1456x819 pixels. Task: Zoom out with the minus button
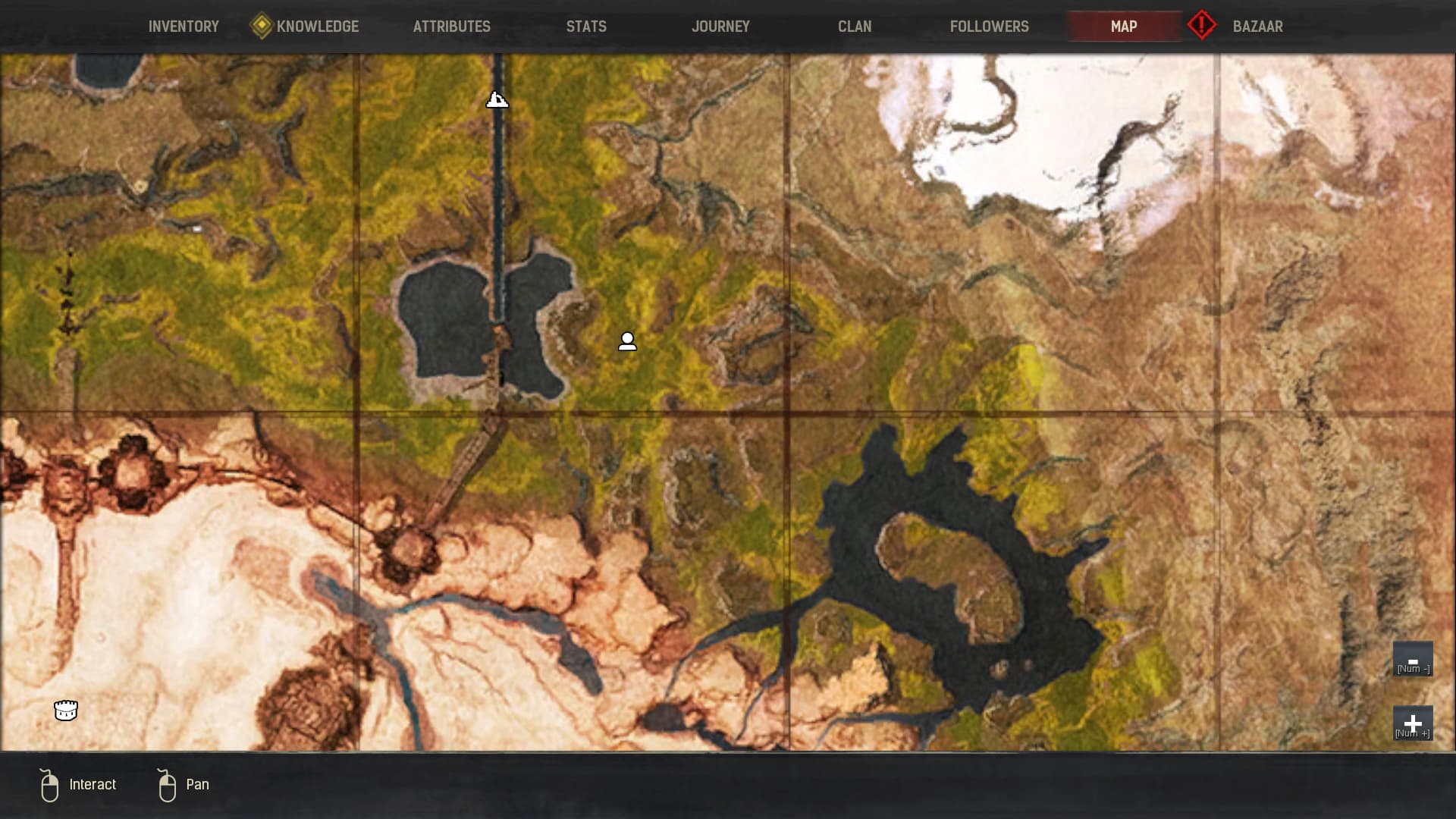[1412, 658]
